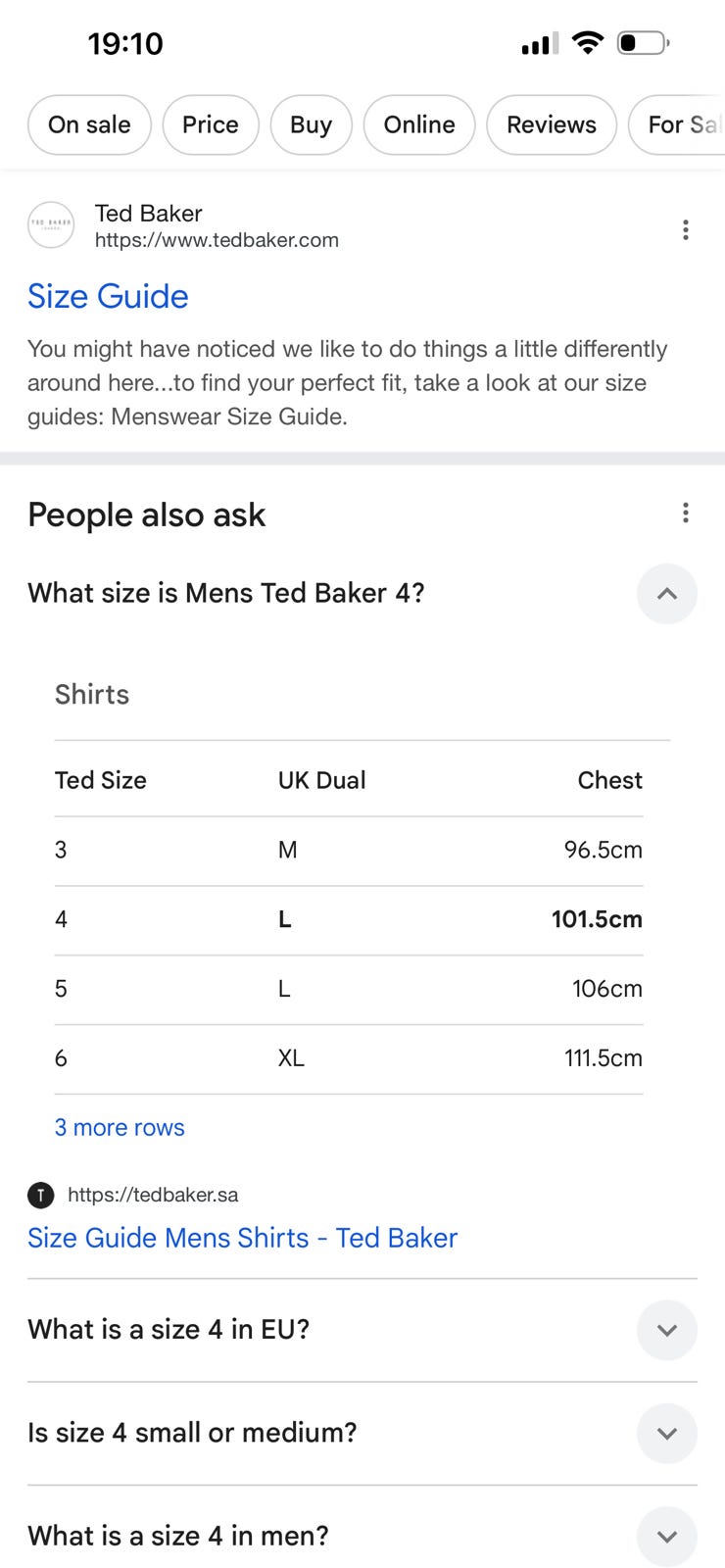This screenshot has width=725, height=1568.
Task: Open 'Size Guide Mens Shirts - Ted Baker' link
Action: tap(242, 1238)
